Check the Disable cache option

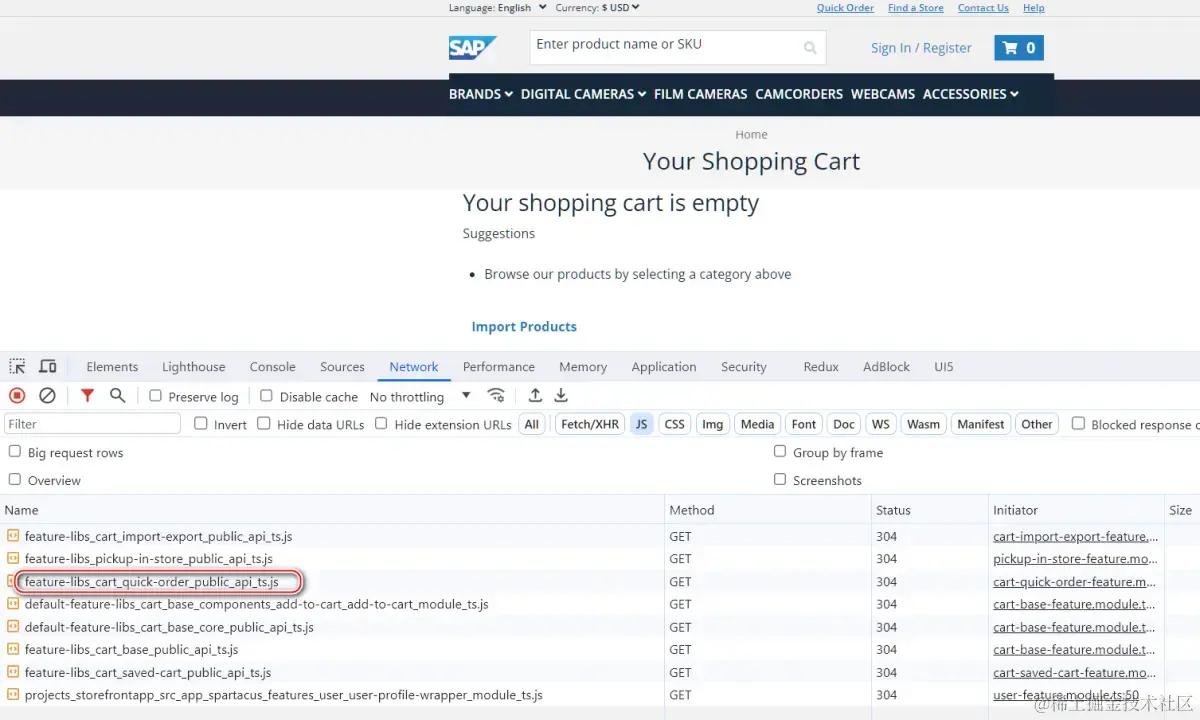pos(266,396)
